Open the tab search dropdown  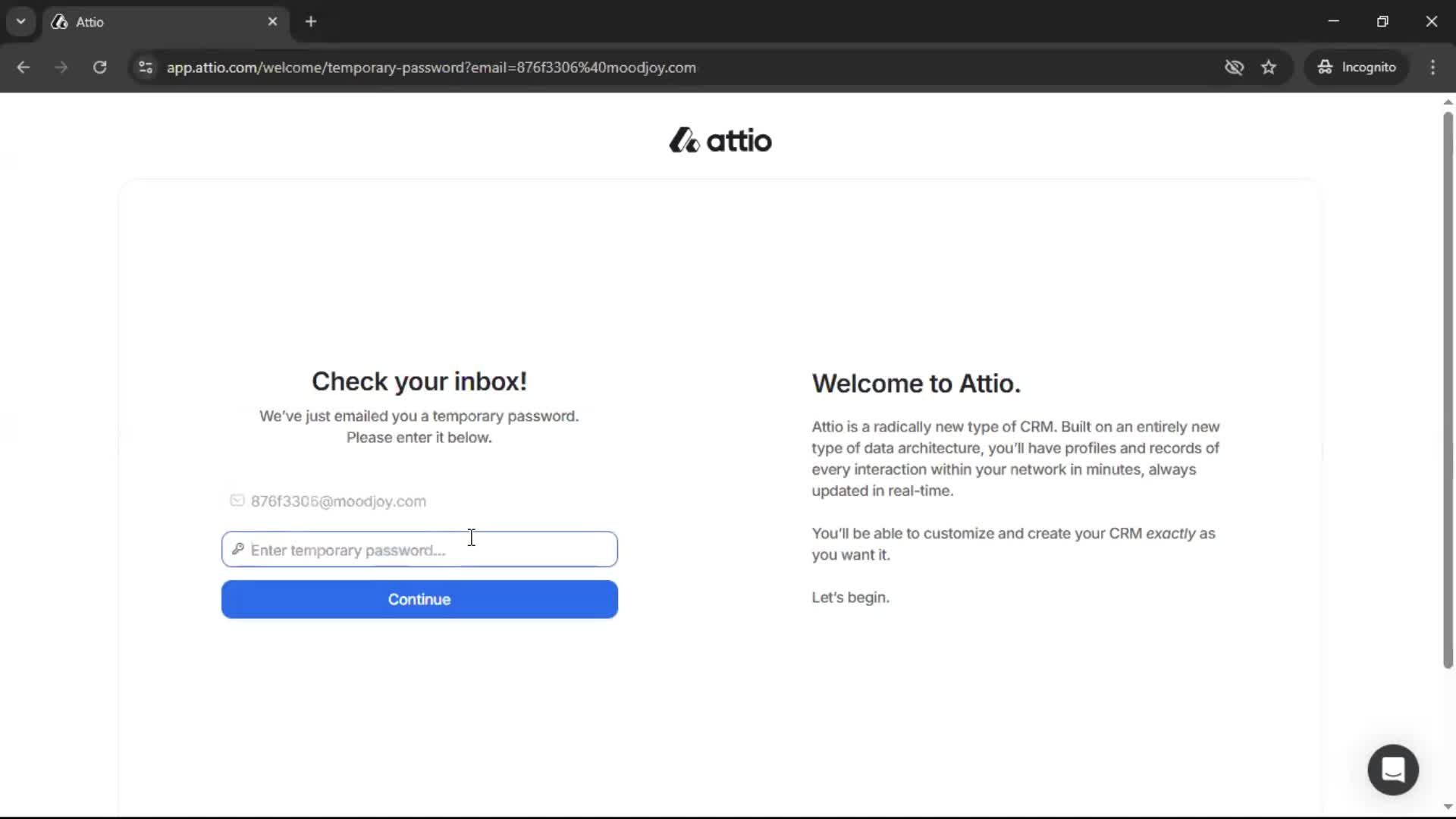pyautogui.click(x=20, y=21)
